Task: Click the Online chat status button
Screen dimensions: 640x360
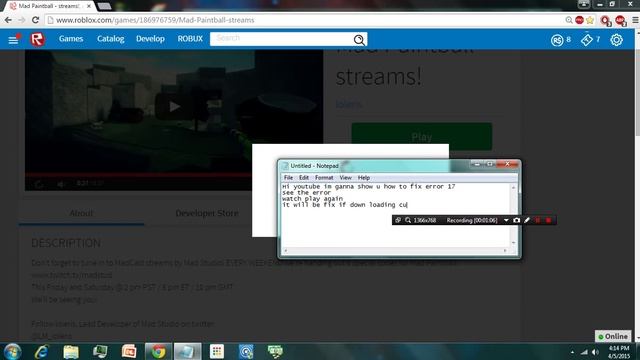Action: coord(613,336)
